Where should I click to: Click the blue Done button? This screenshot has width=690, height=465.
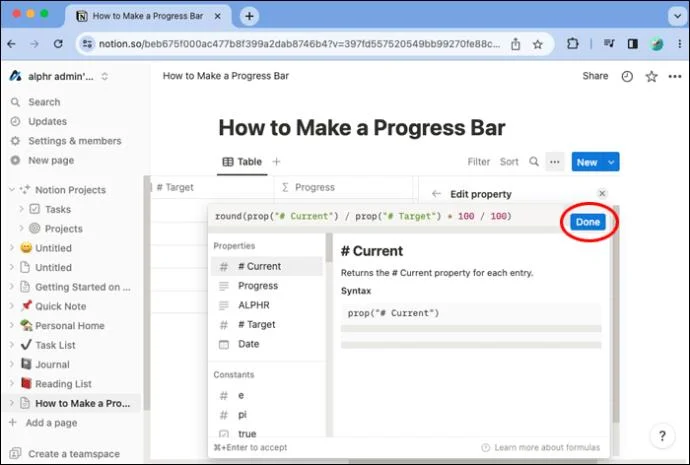[x=588, y=222]
